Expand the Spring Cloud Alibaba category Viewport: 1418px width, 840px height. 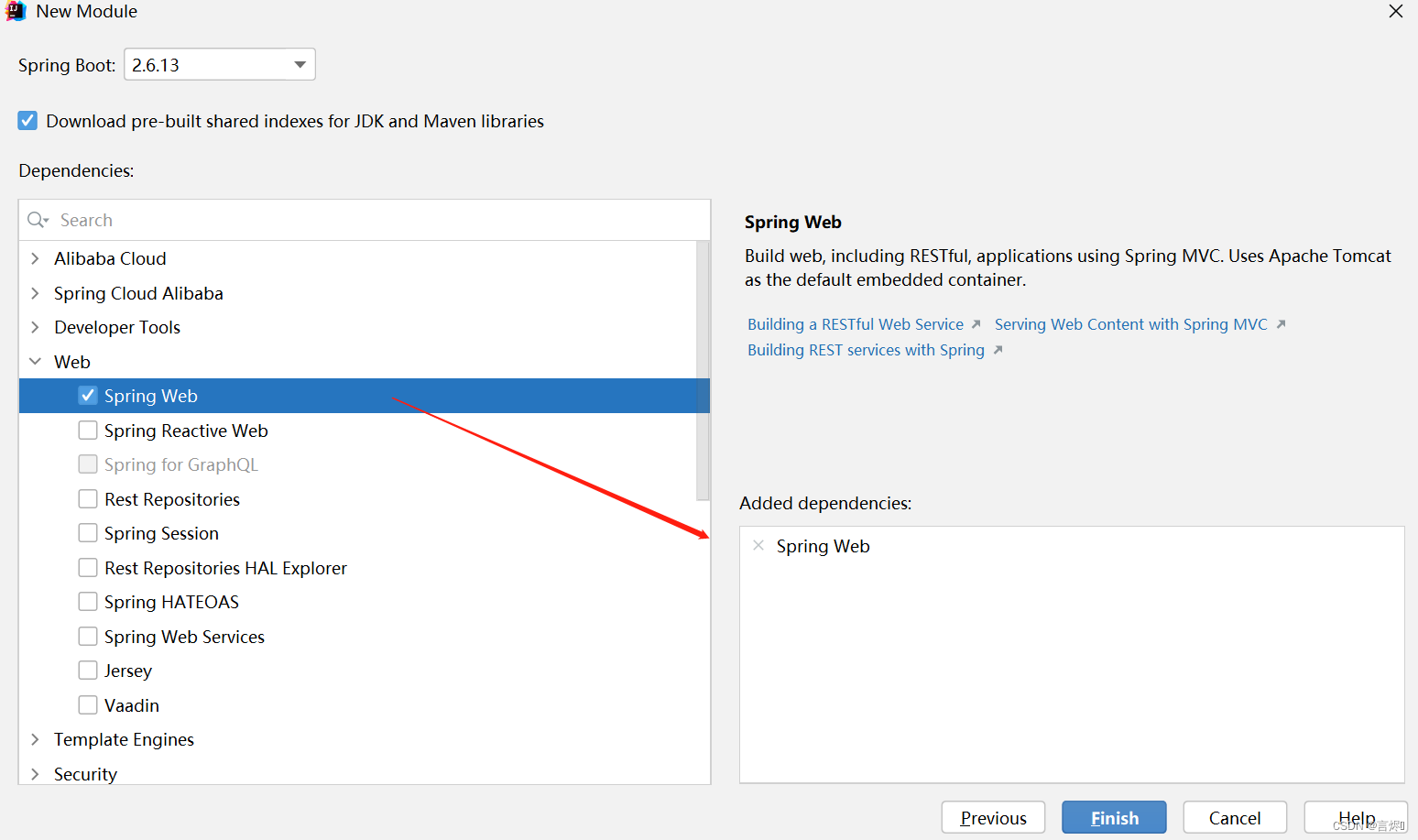point(35,293)
